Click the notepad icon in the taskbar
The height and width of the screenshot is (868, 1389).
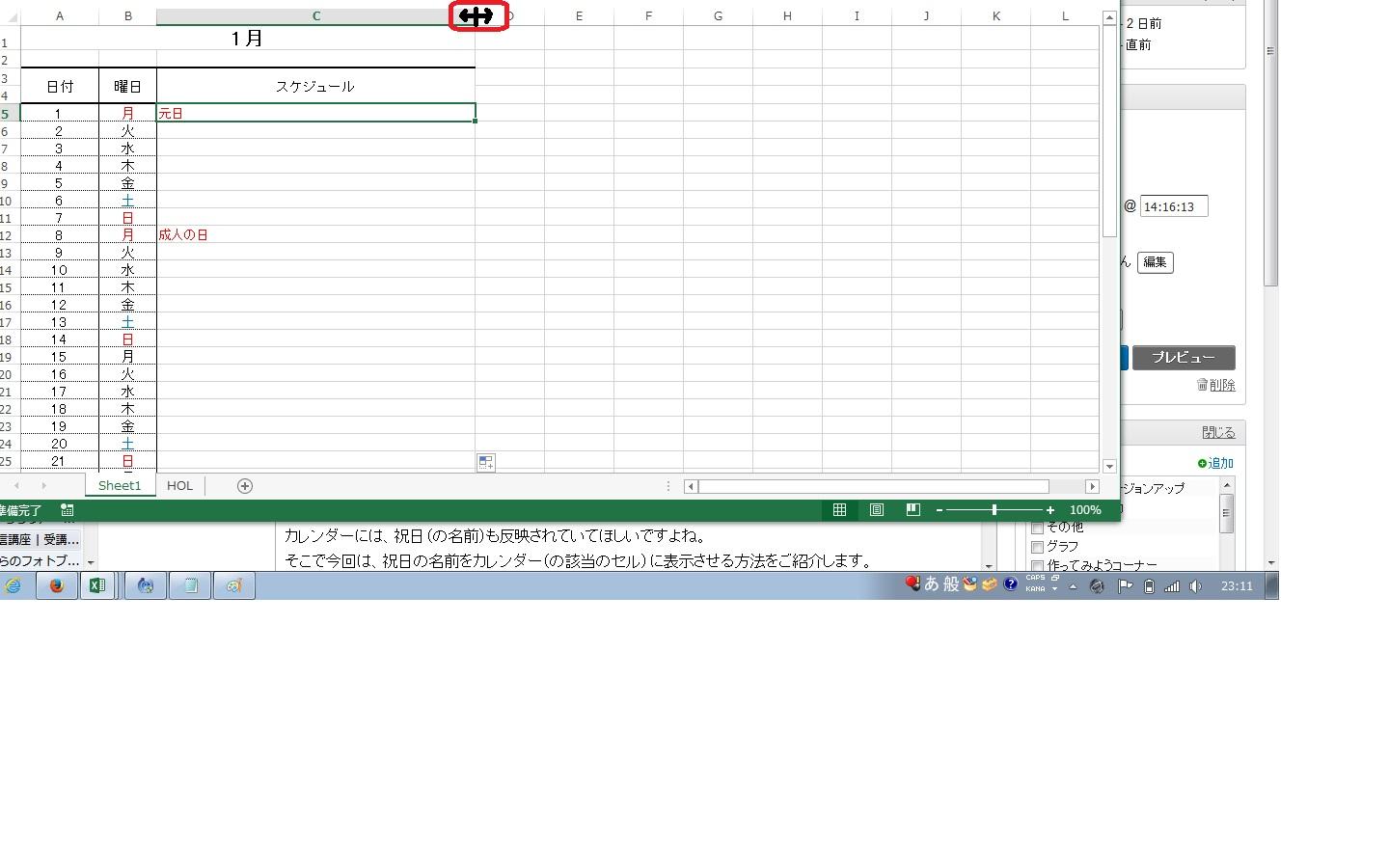[x=190, y=585]
